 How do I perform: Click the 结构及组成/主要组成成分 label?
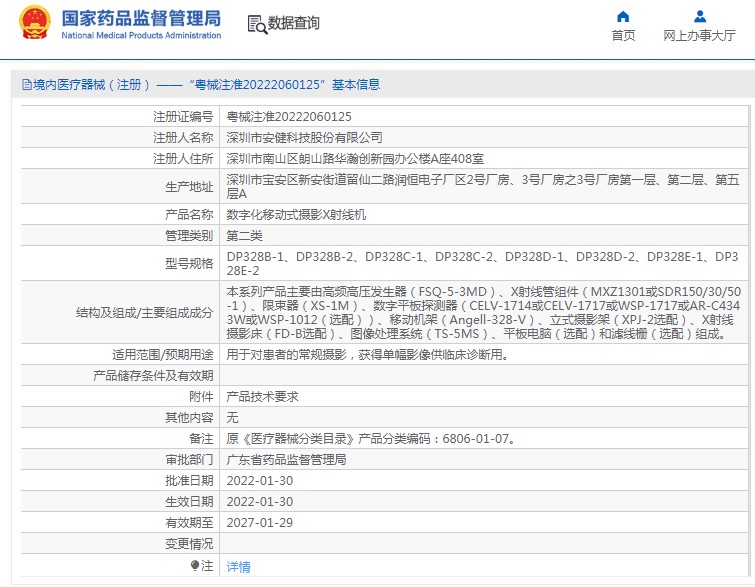144,313
